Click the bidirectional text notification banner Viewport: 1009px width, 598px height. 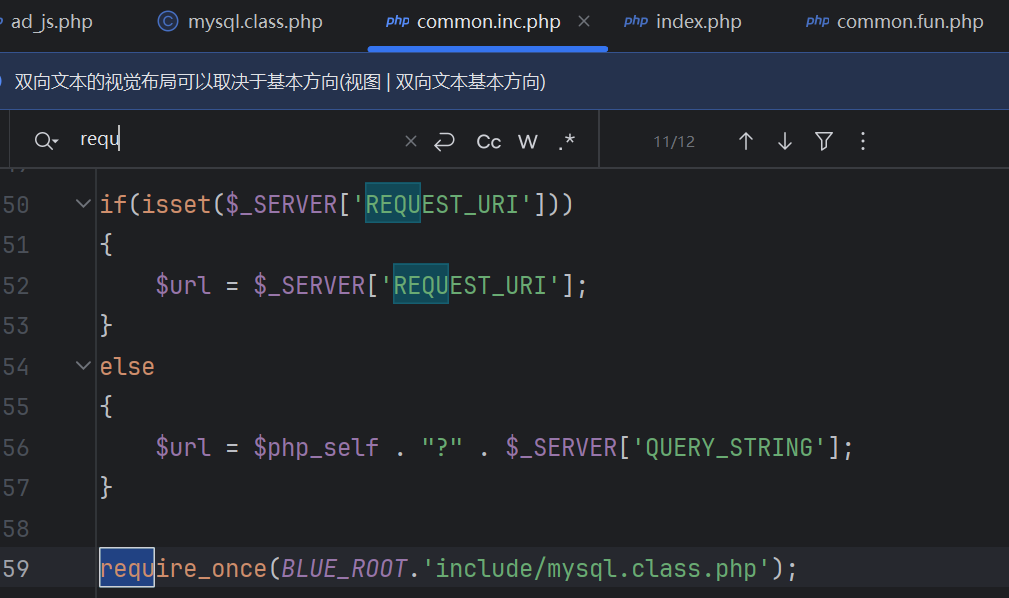pyautogui.click(x=280, y=82)
